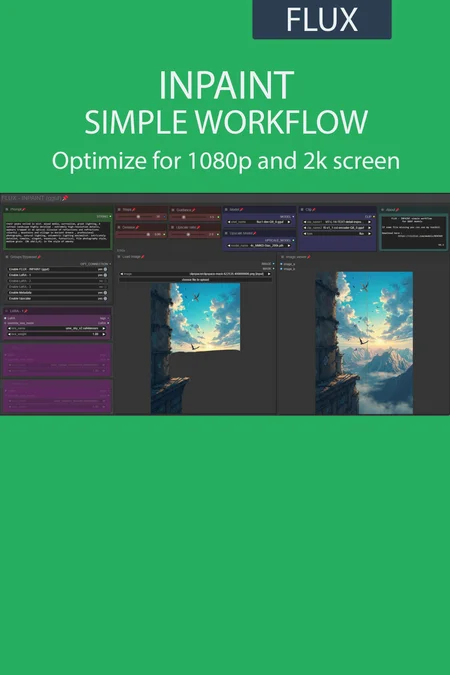This screenshot has height=675, width=450.
Task: Toggle Enable FLUX - INPAINT (gguf) switch
Action: (x=105, y=269)
